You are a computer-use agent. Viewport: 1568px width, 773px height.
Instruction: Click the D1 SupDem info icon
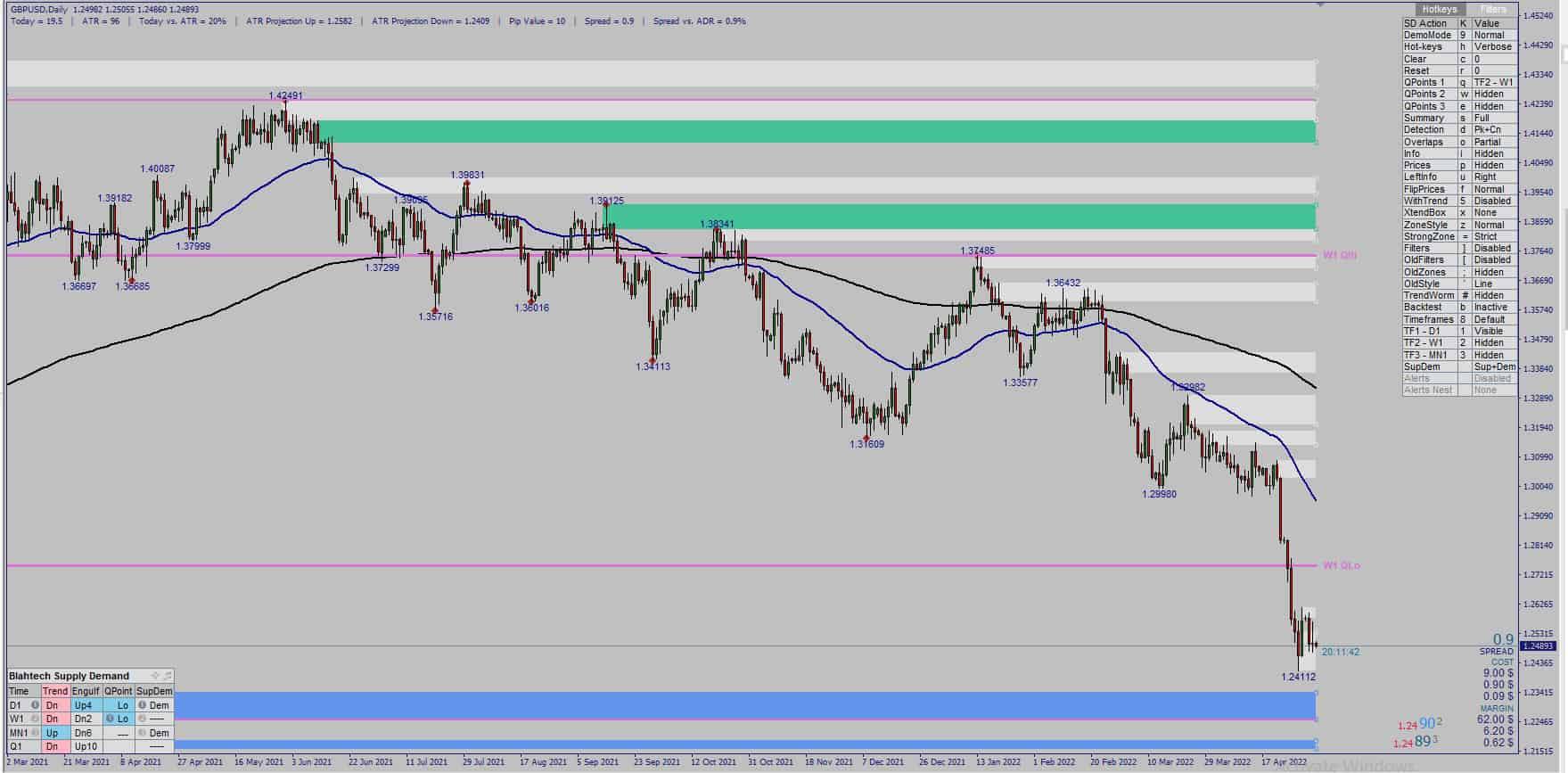point(142,705)
